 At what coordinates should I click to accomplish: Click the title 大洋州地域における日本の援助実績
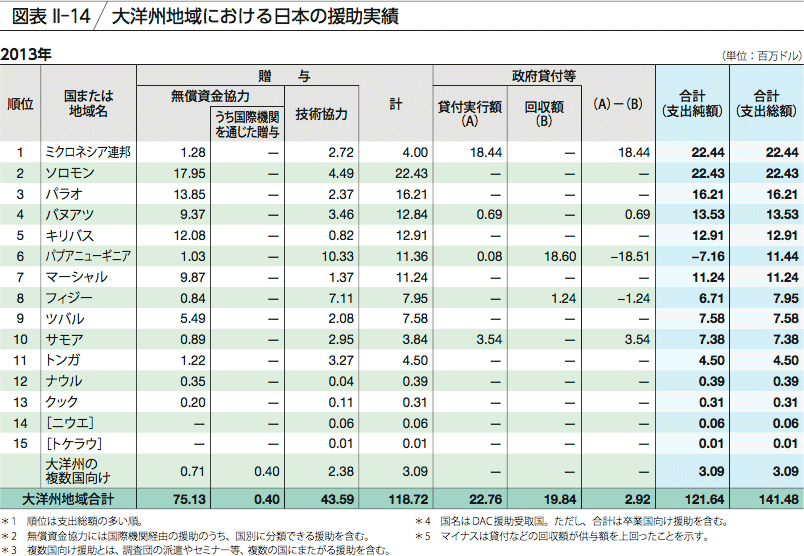coord(255,16)
